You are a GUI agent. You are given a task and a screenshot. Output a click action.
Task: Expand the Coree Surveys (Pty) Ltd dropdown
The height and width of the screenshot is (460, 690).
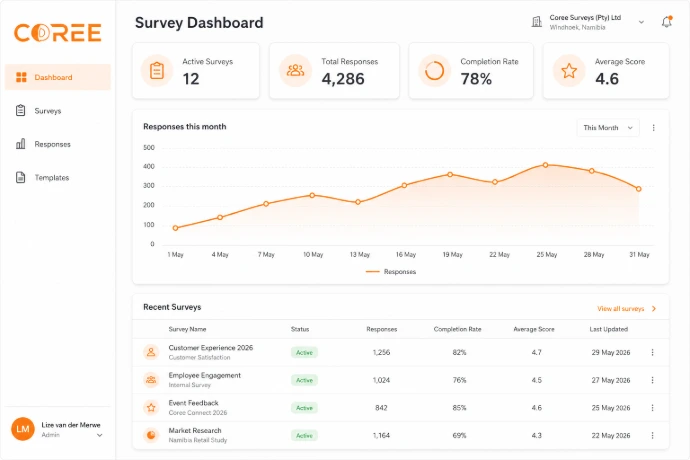click(641, 22)
